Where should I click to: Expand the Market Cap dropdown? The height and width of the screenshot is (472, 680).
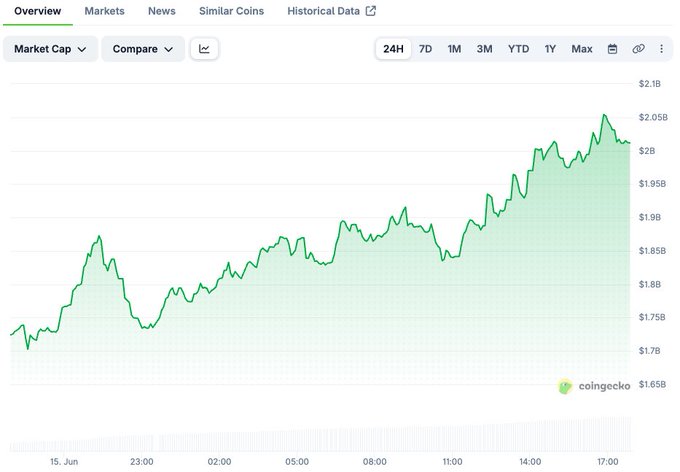tap(50, 49)
